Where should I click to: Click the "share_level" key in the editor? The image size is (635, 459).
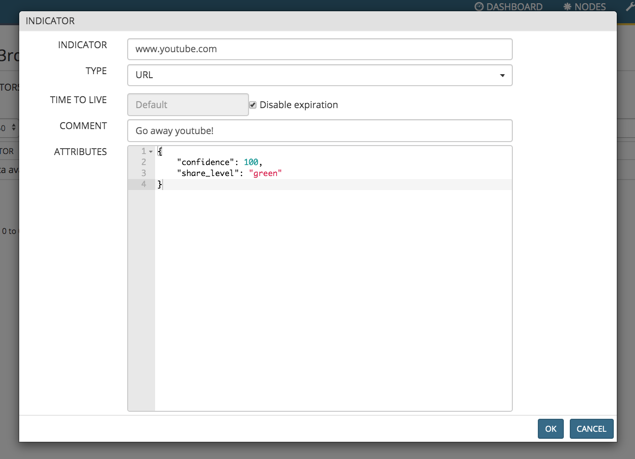(208, 173)
